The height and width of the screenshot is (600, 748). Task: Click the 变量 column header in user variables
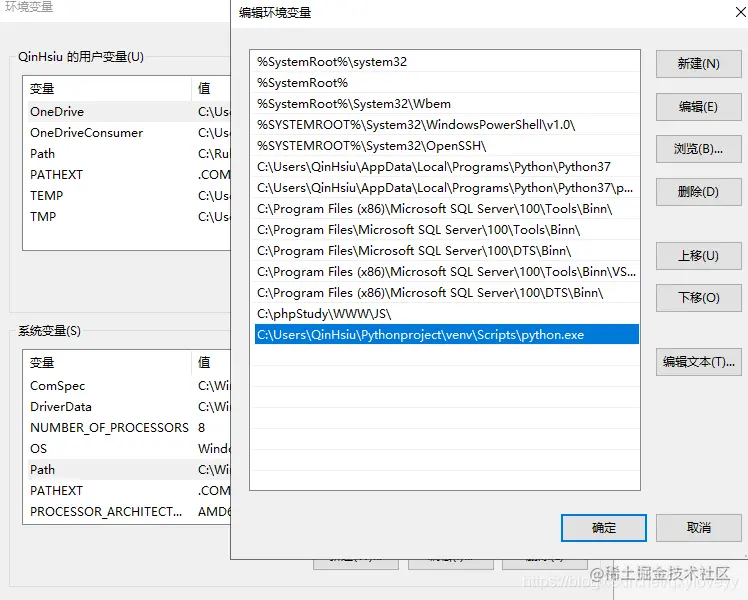pyautogui.click(x=108, y=88)
